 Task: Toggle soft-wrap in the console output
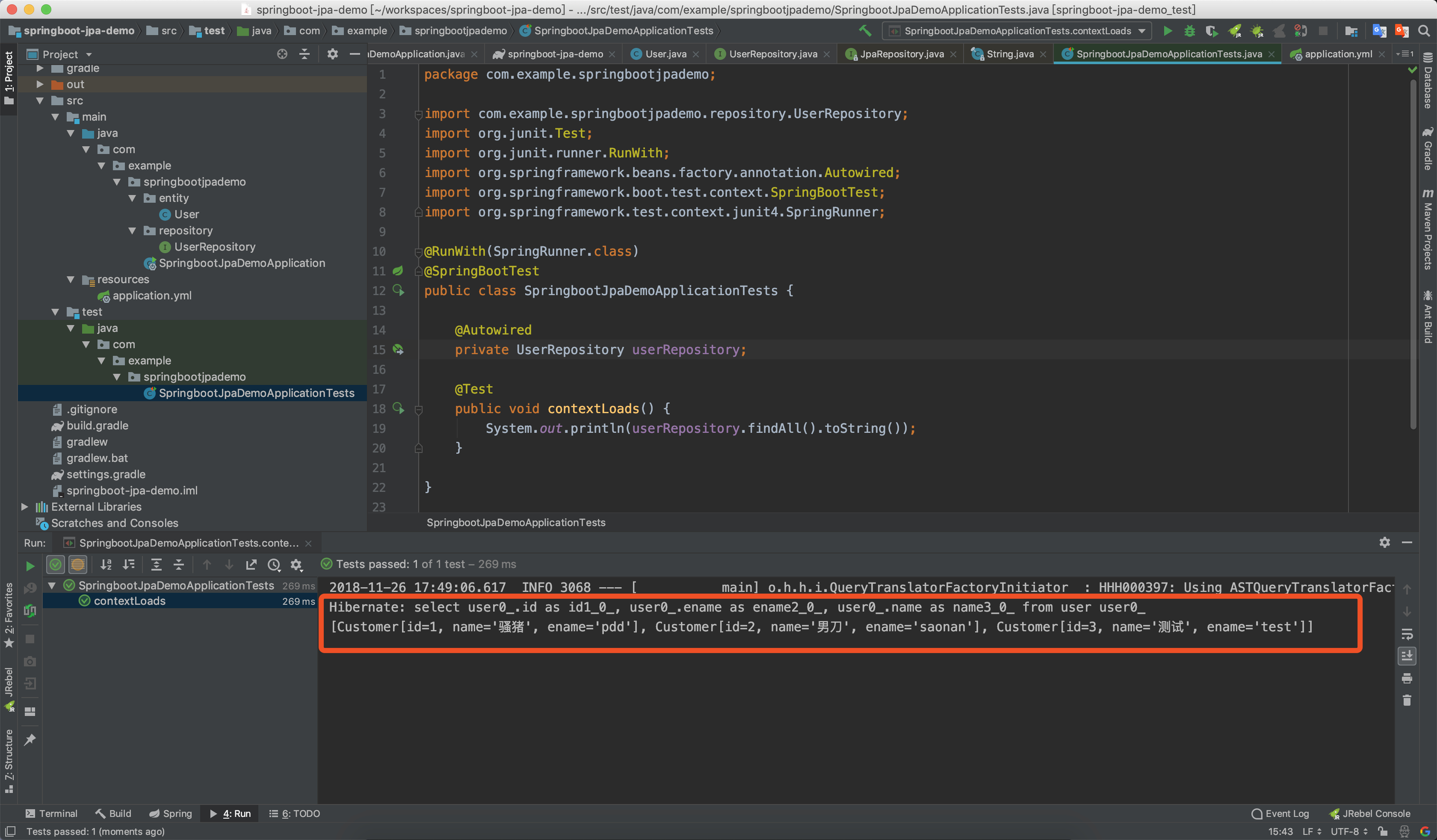tap(1407, 634)
